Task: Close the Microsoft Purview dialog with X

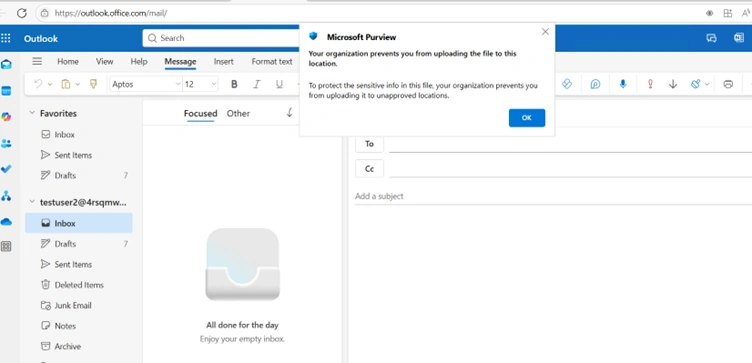Action: [545, 32]
